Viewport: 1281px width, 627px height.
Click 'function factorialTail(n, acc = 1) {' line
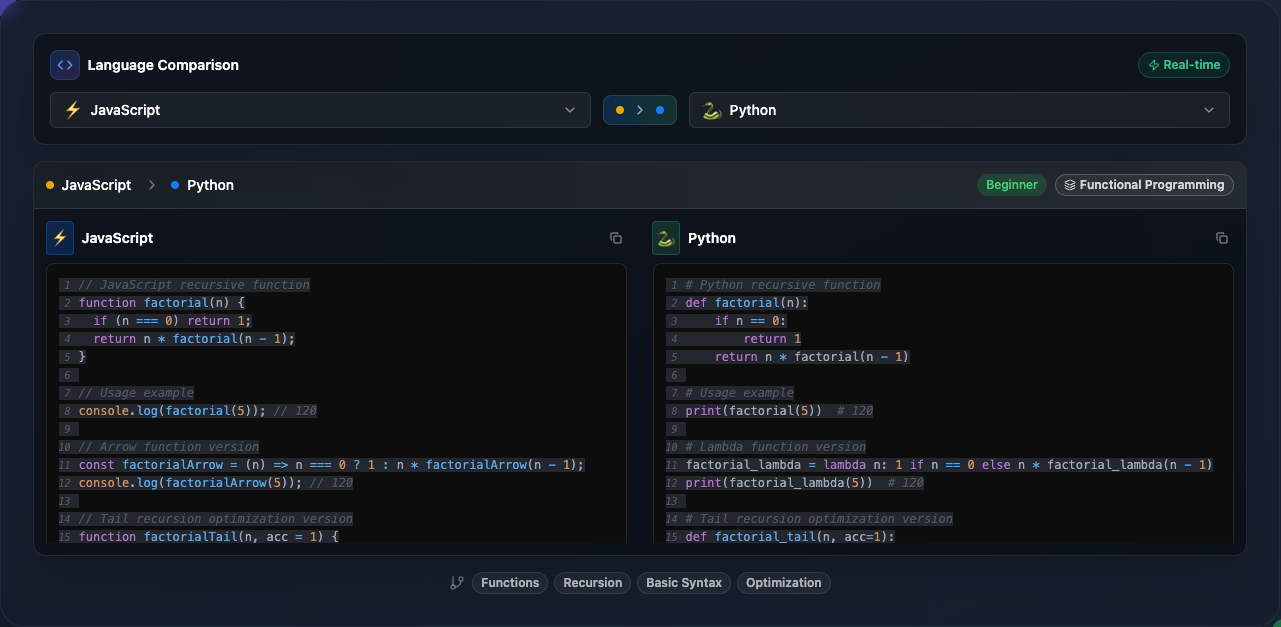(x=208, y=537)
